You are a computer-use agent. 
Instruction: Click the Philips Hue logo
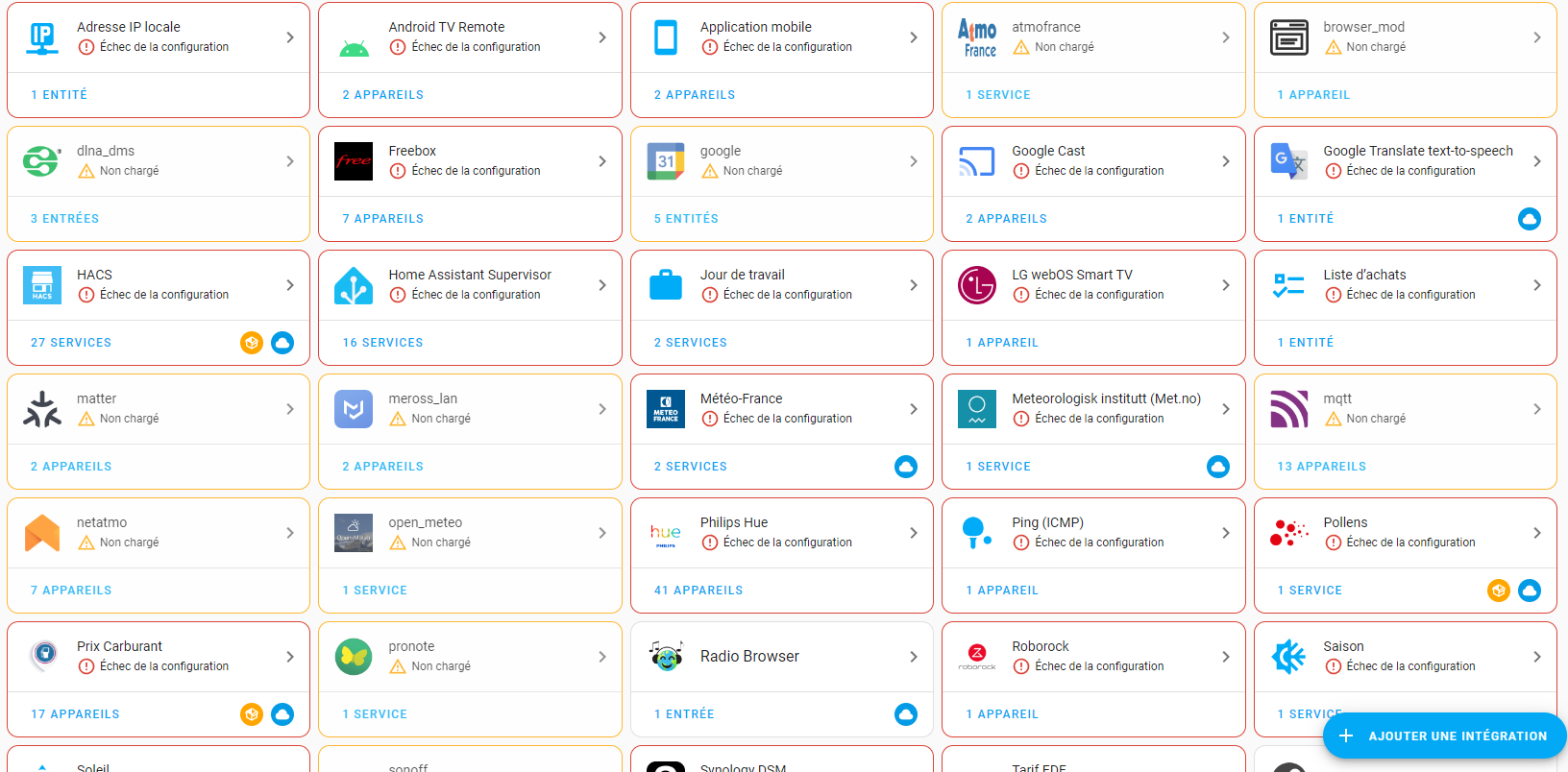pyautogui.click(x=666, y=533)
